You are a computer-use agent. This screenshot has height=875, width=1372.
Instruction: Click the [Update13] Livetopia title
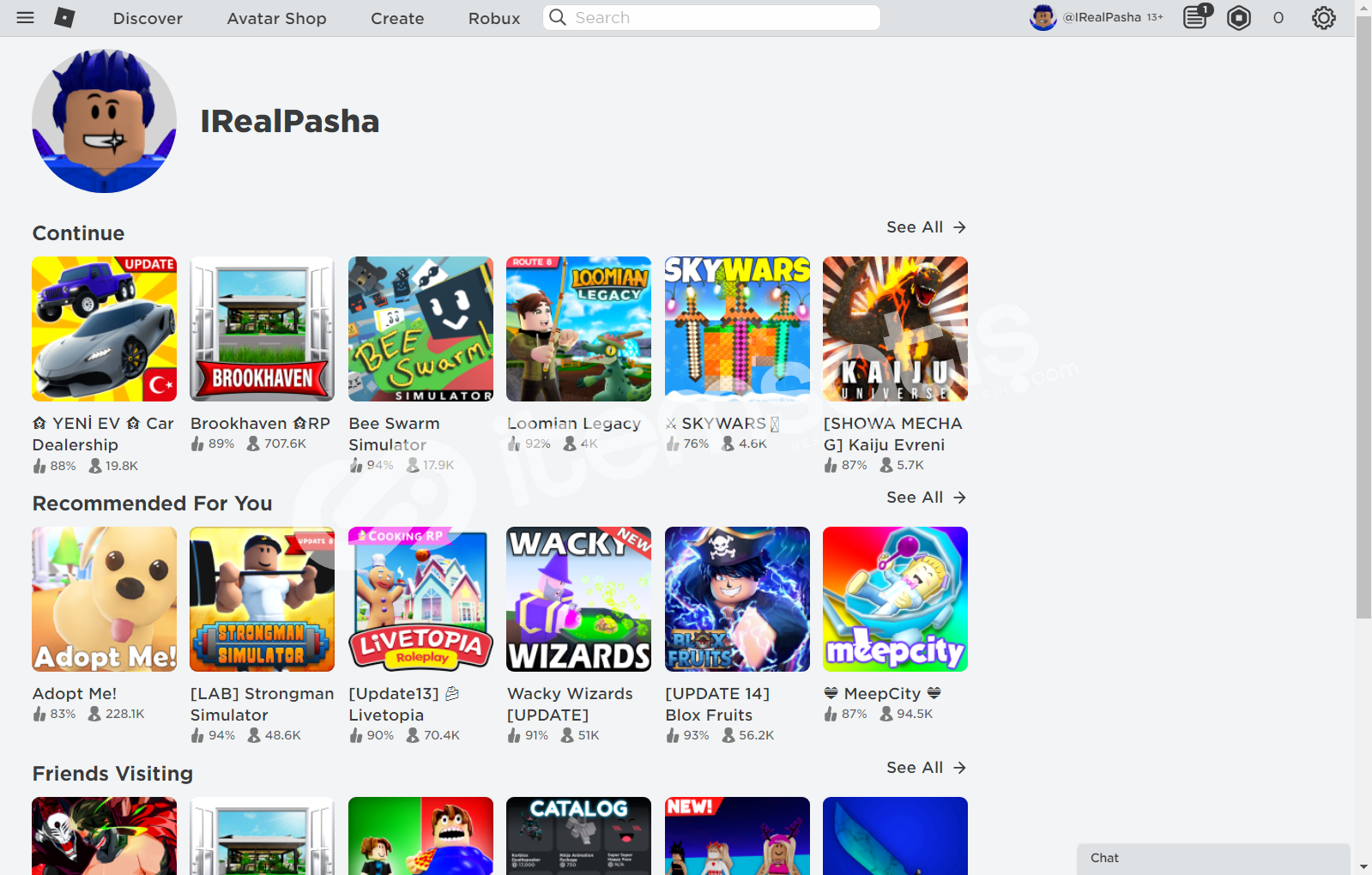coord(404,704)
